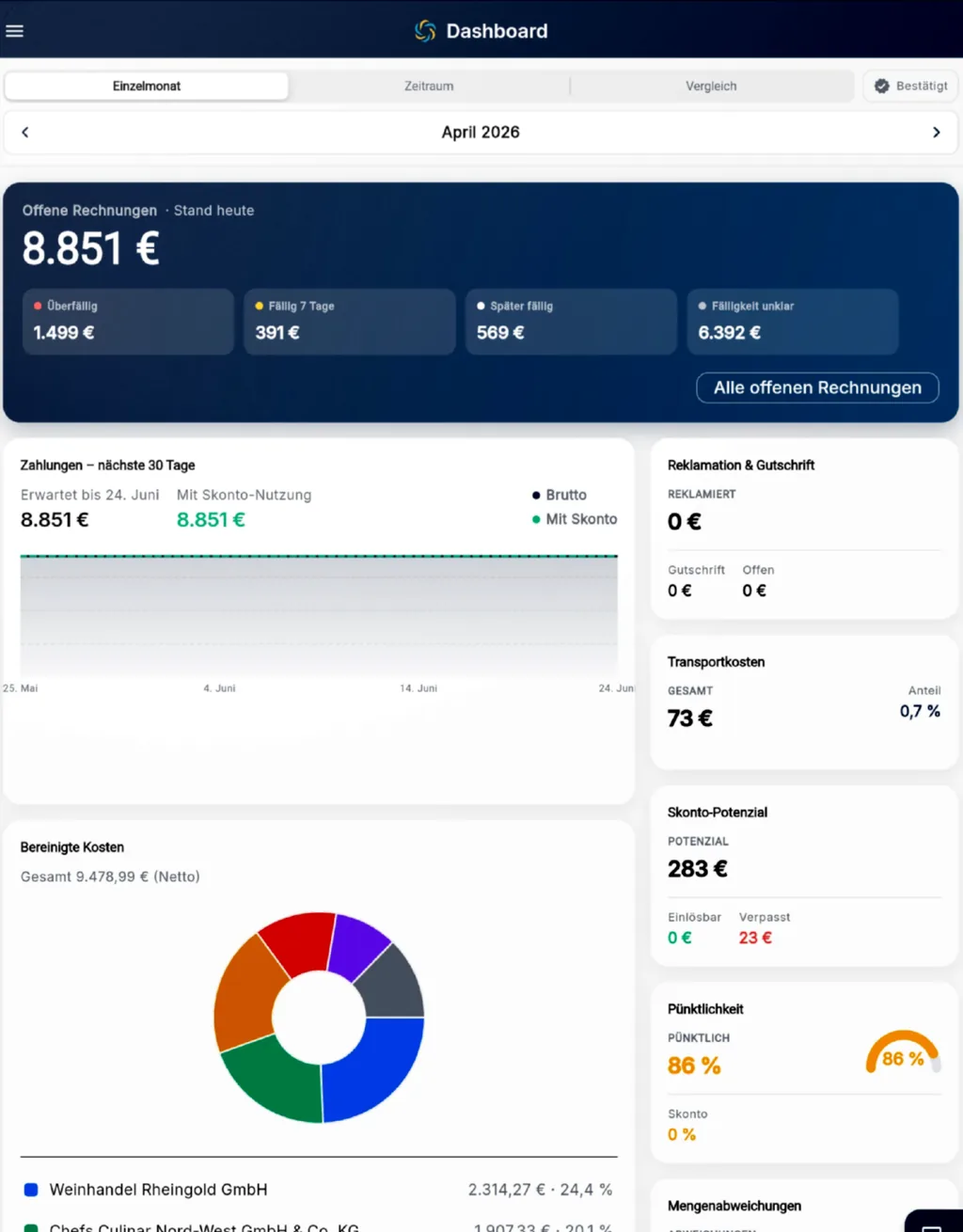Image resolution: width=963 pixels, height=1232 pixels.
Task: Click the Einlösbar 0 € value
Action: [679, 938]
